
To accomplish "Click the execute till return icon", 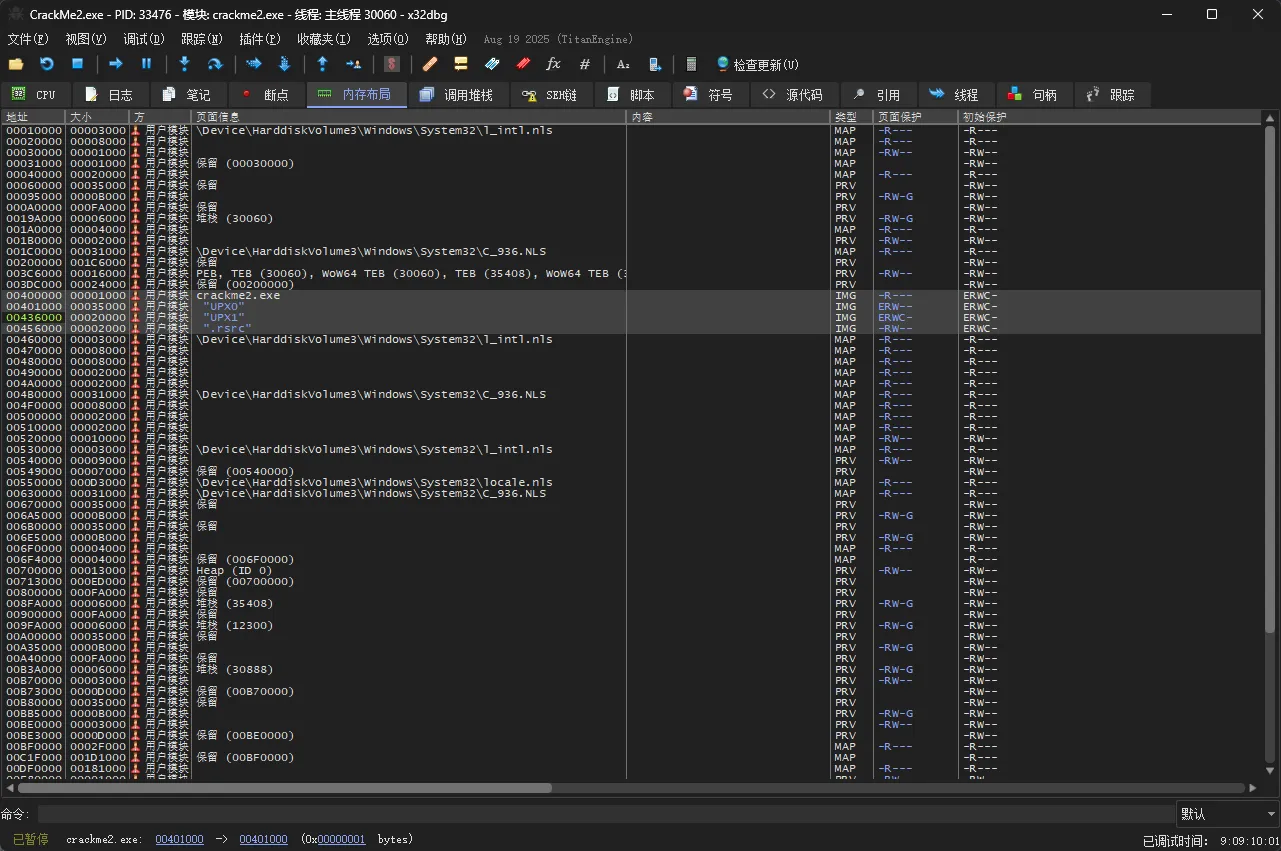I will 322,64.
